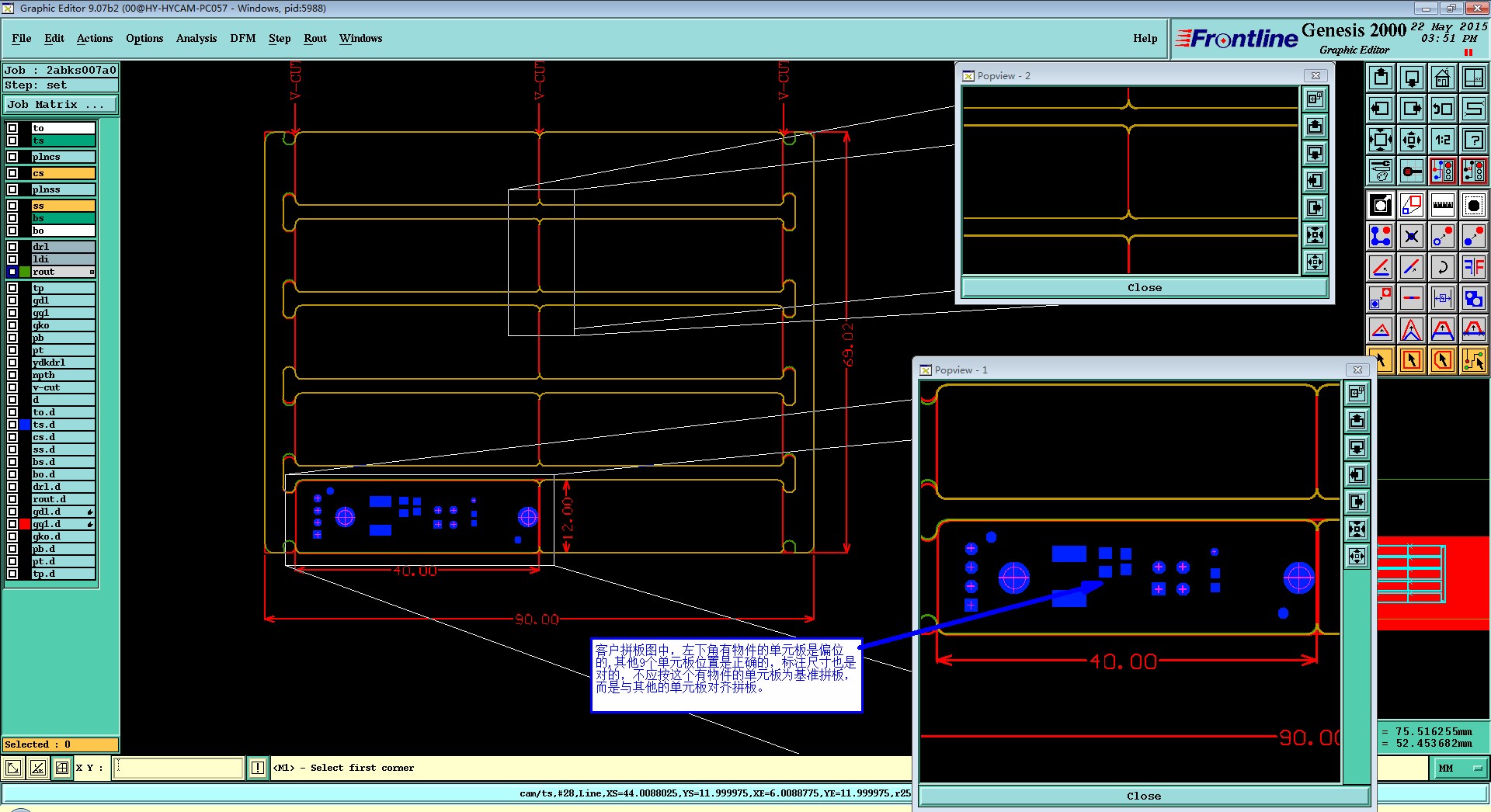Click the grid snap icon in bottom bar

tap(62, 768)
